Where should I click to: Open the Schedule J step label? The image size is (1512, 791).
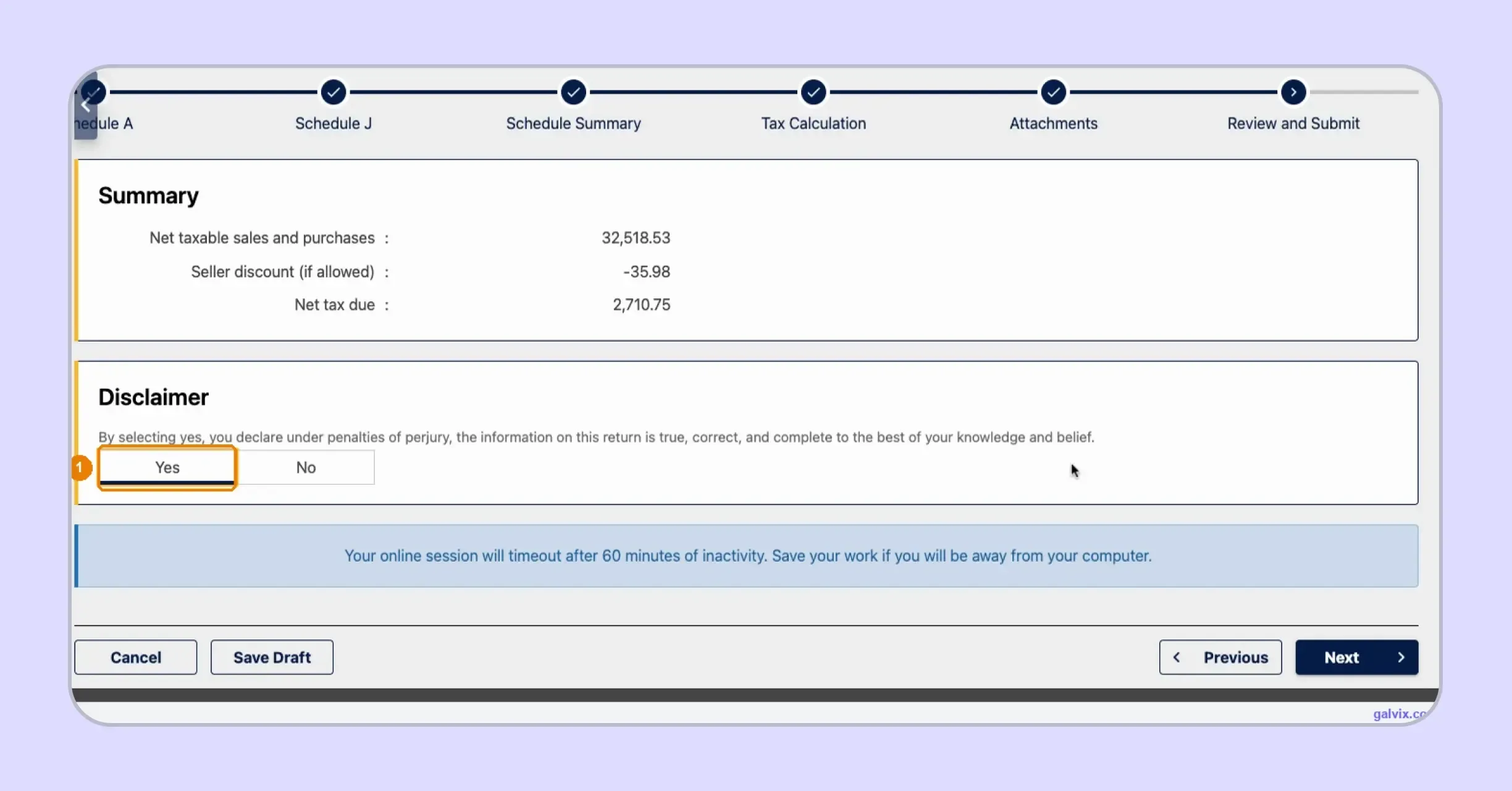pos(334,124)
